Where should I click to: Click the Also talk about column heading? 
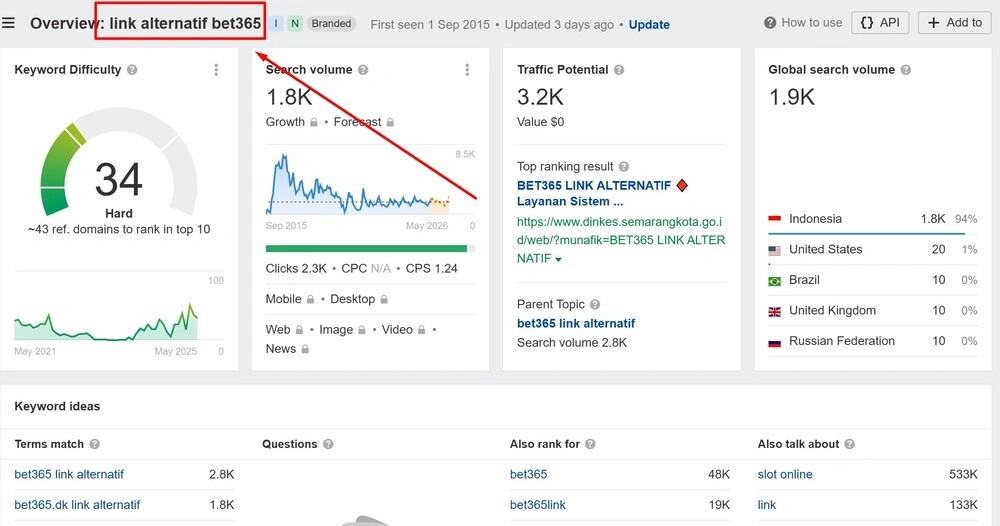798,444
